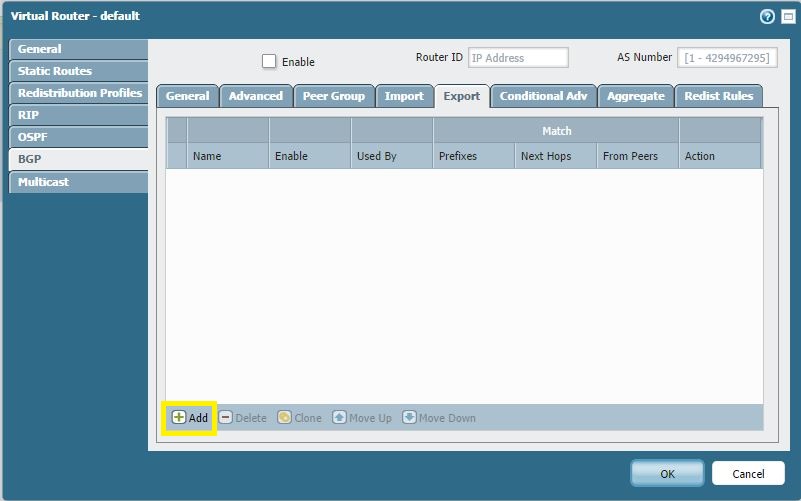Click the Move Up button
This screenshot has height=501, width=801.
(362, 418)
